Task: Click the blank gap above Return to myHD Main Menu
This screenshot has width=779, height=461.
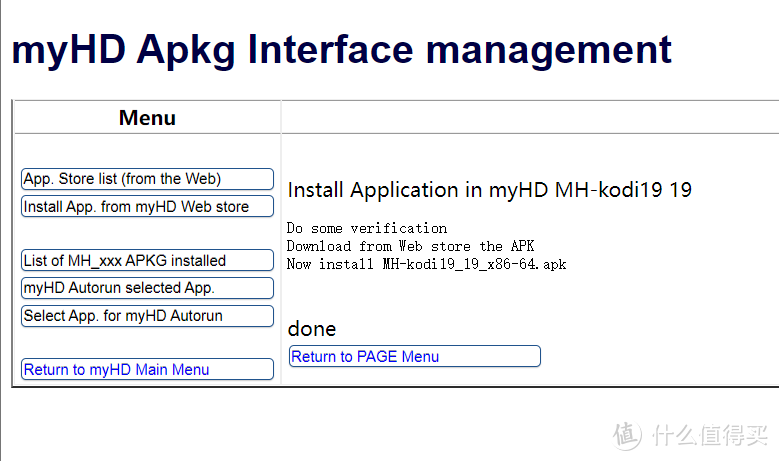Action: 147,342
